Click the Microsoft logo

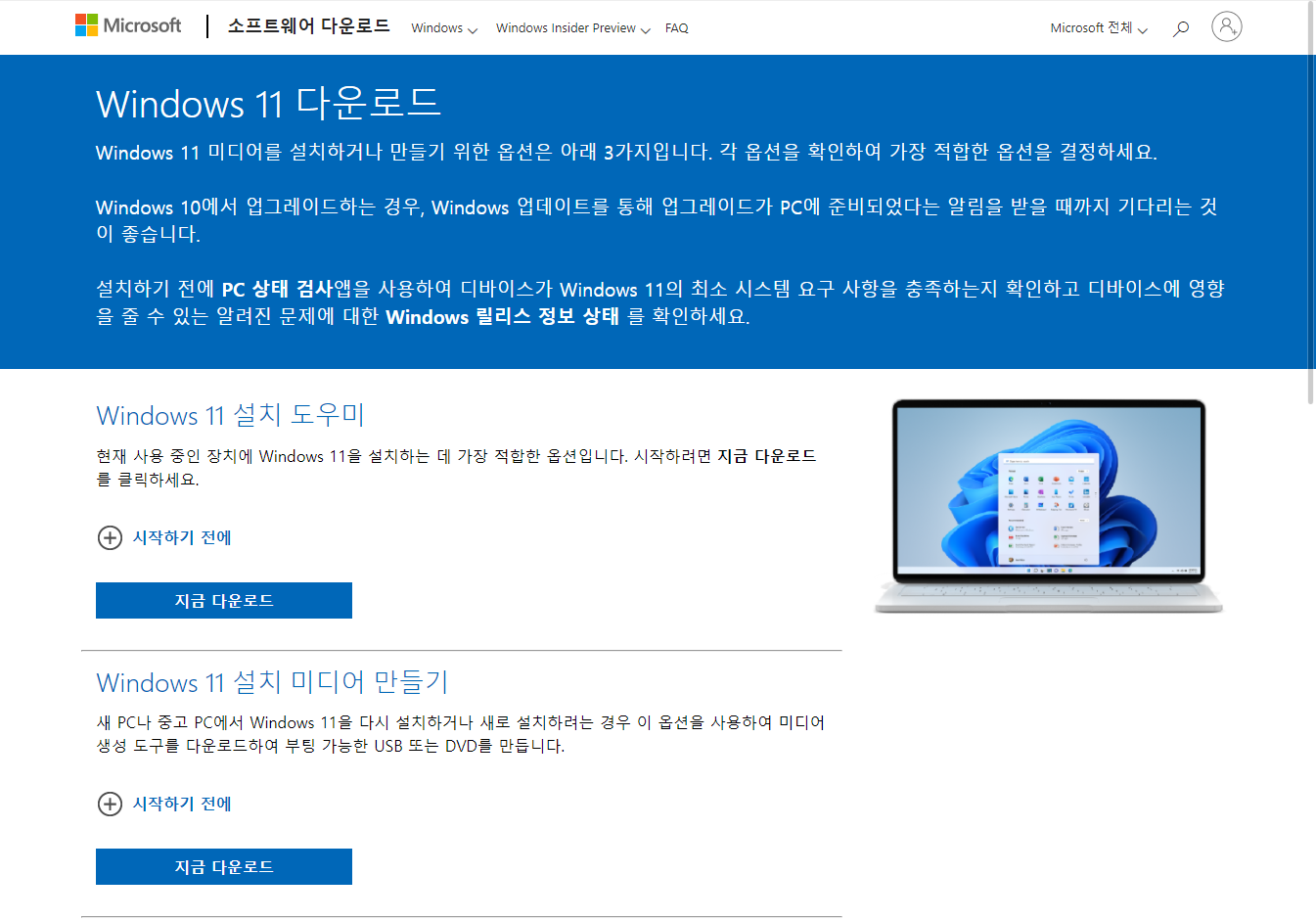(128, 25)
